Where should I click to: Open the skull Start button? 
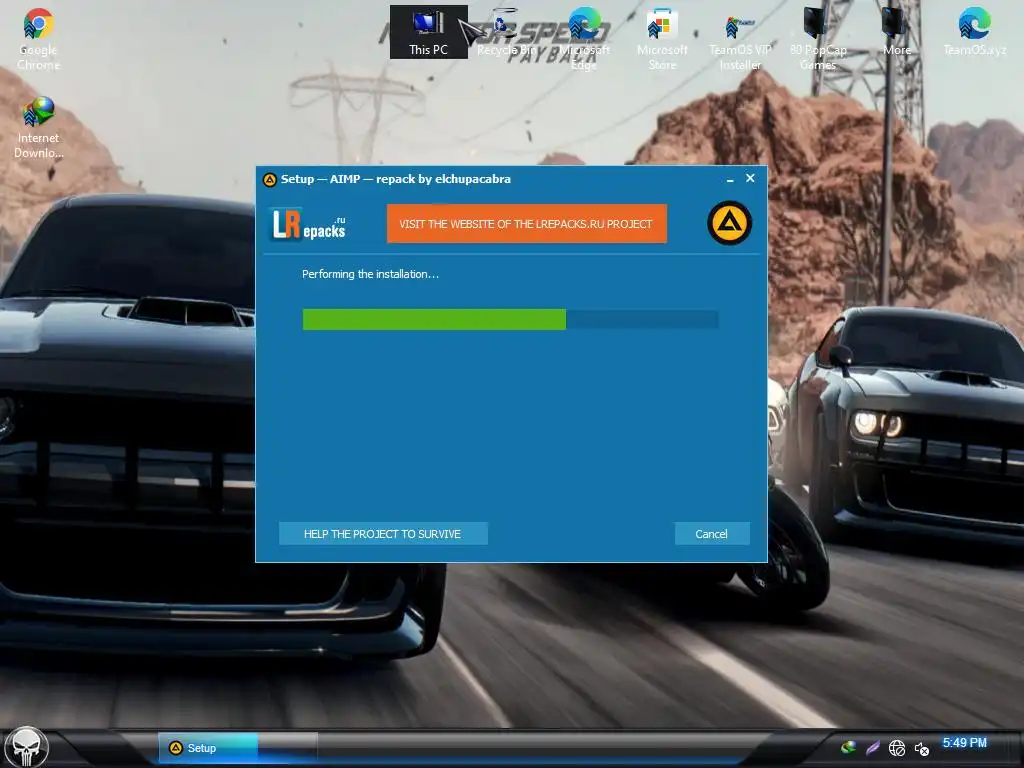tap(26, 747)
